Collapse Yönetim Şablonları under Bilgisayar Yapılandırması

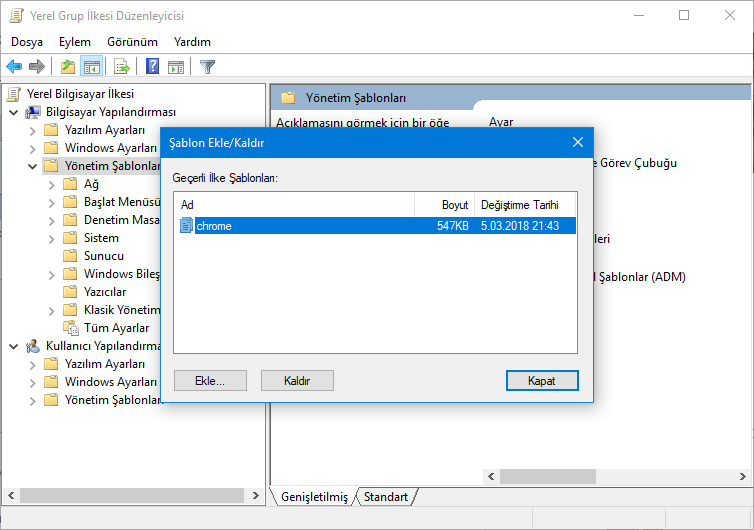(32, 166)
